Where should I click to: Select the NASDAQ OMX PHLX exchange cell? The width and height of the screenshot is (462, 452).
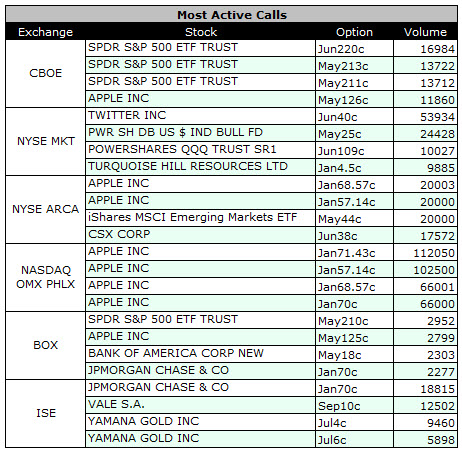pos(46,277)
